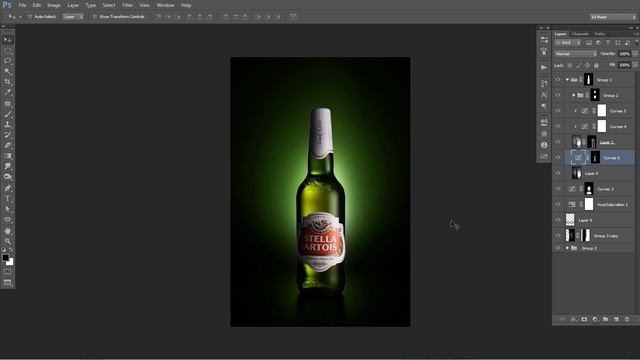Hide the Curves 4 adjustment layer
Image resolution: width=640 pixels, height=360 pixels.
coord(558,127)
